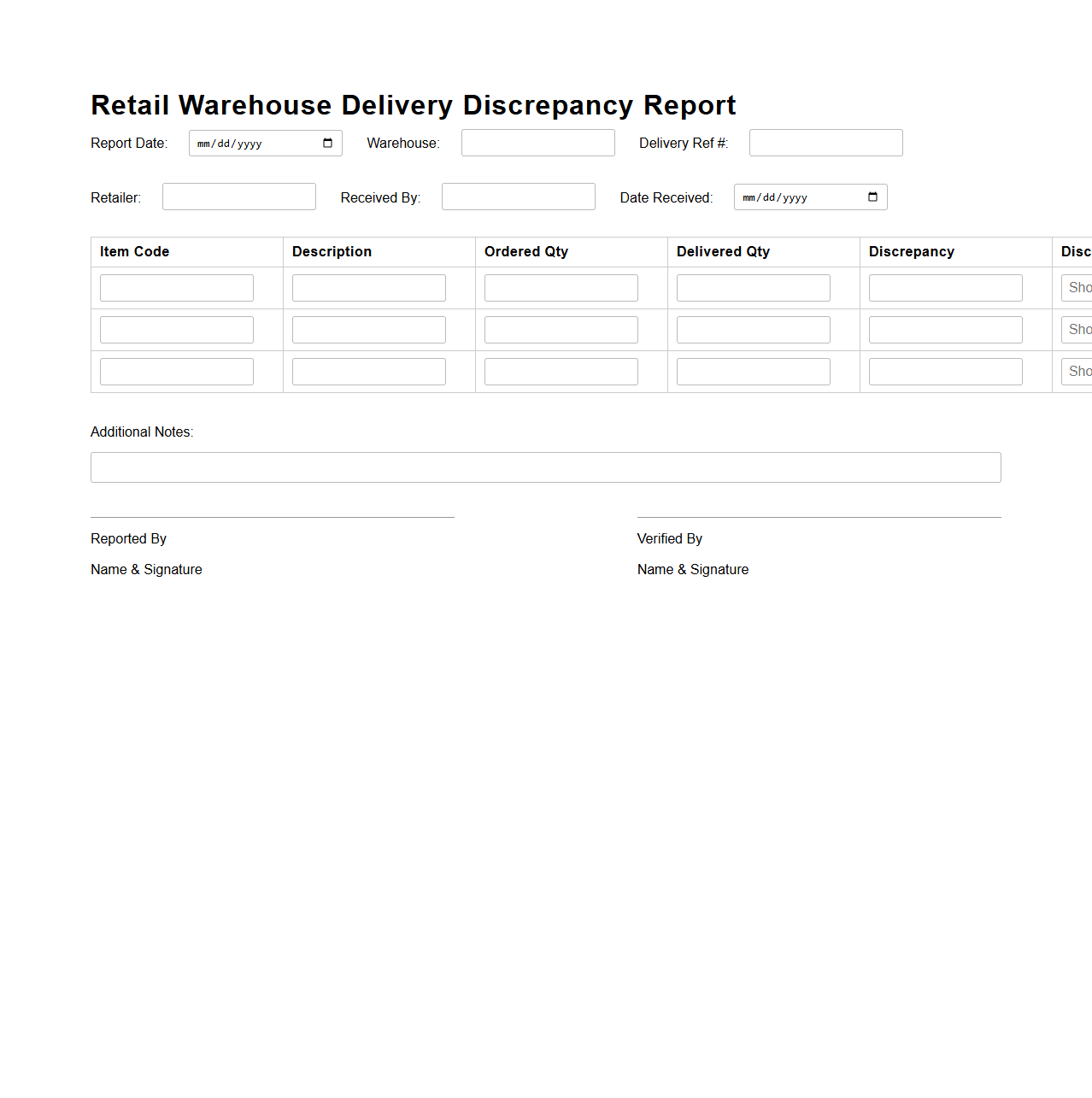The image size is (1092, 1098).
Task: Select the Additional Notes input field
Action: tap(545, 467)
